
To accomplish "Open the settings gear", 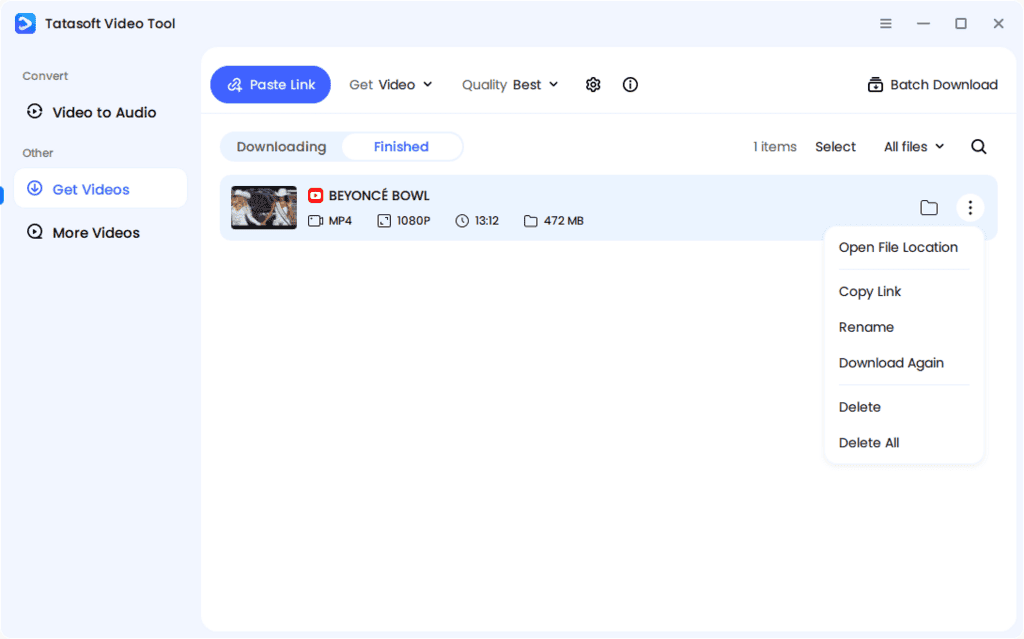I will (593, 85).
